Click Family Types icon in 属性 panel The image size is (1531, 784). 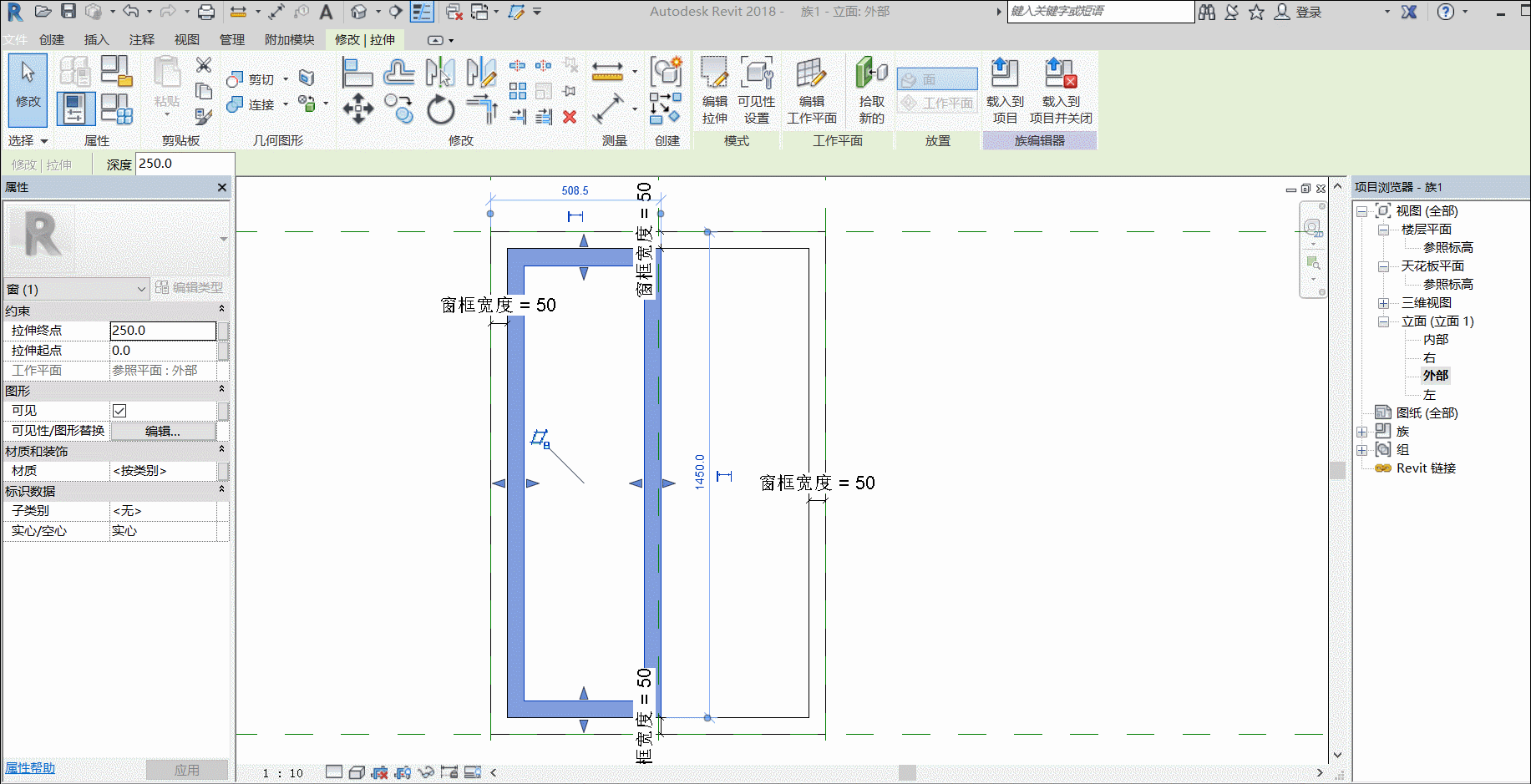pyautogui.click(x=116, y=109)
